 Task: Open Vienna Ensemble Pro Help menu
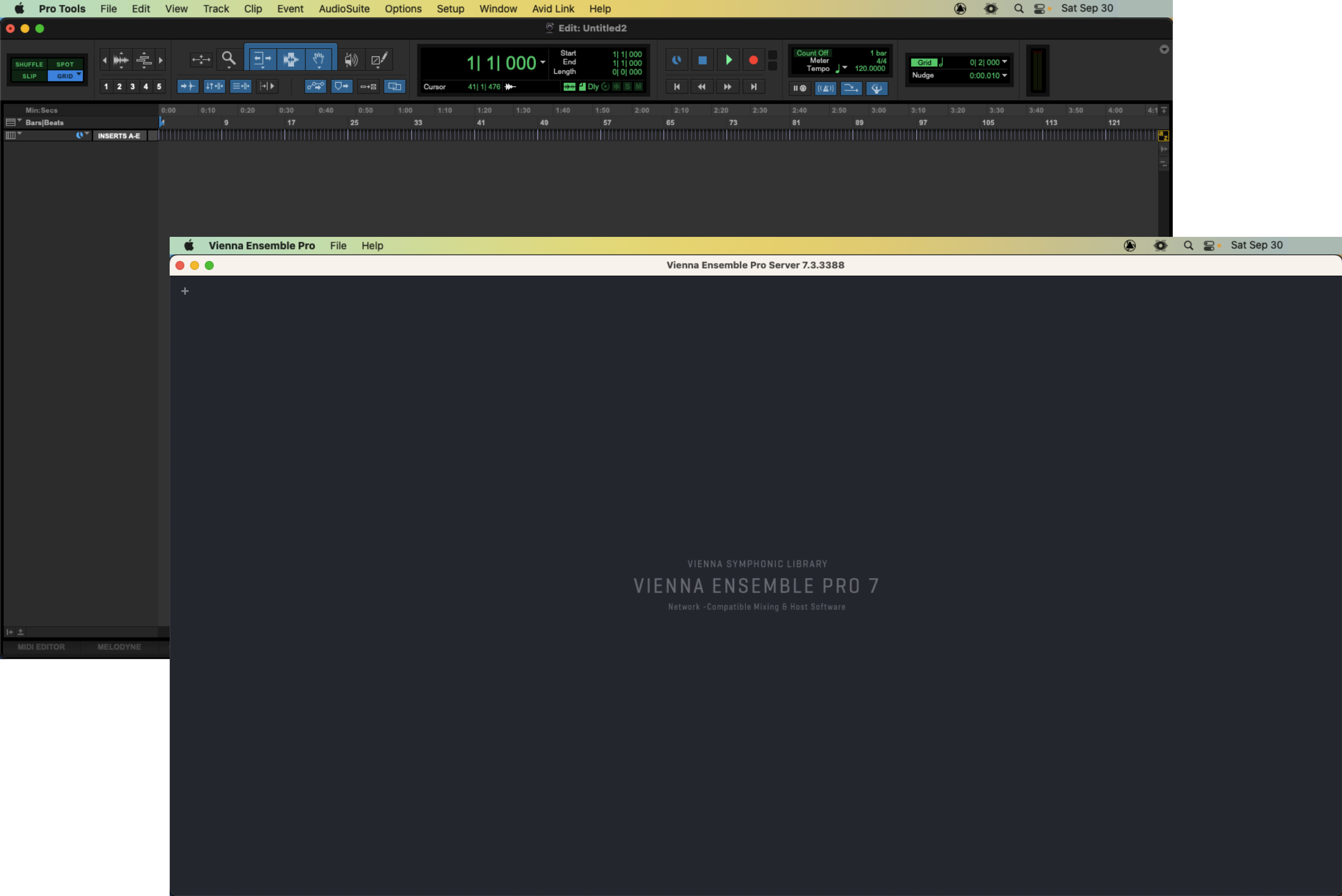click(x=372, y=246)
